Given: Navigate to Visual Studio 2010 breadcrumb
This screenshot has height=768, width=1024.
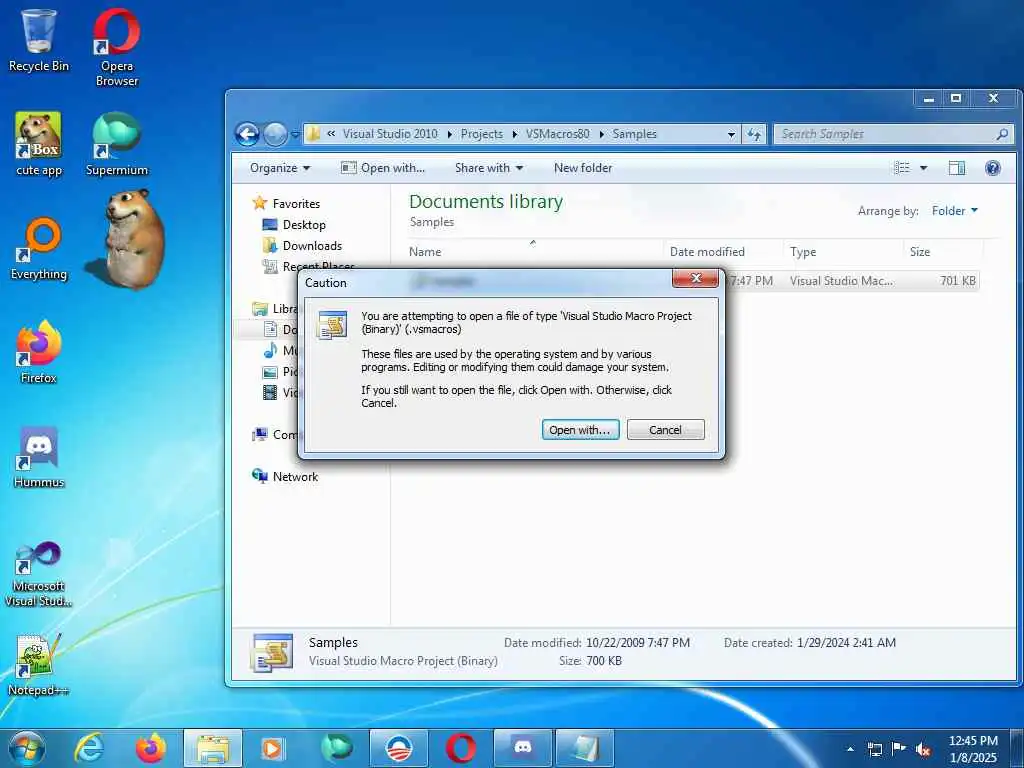Looking at the screenshot, I should 390,134.
